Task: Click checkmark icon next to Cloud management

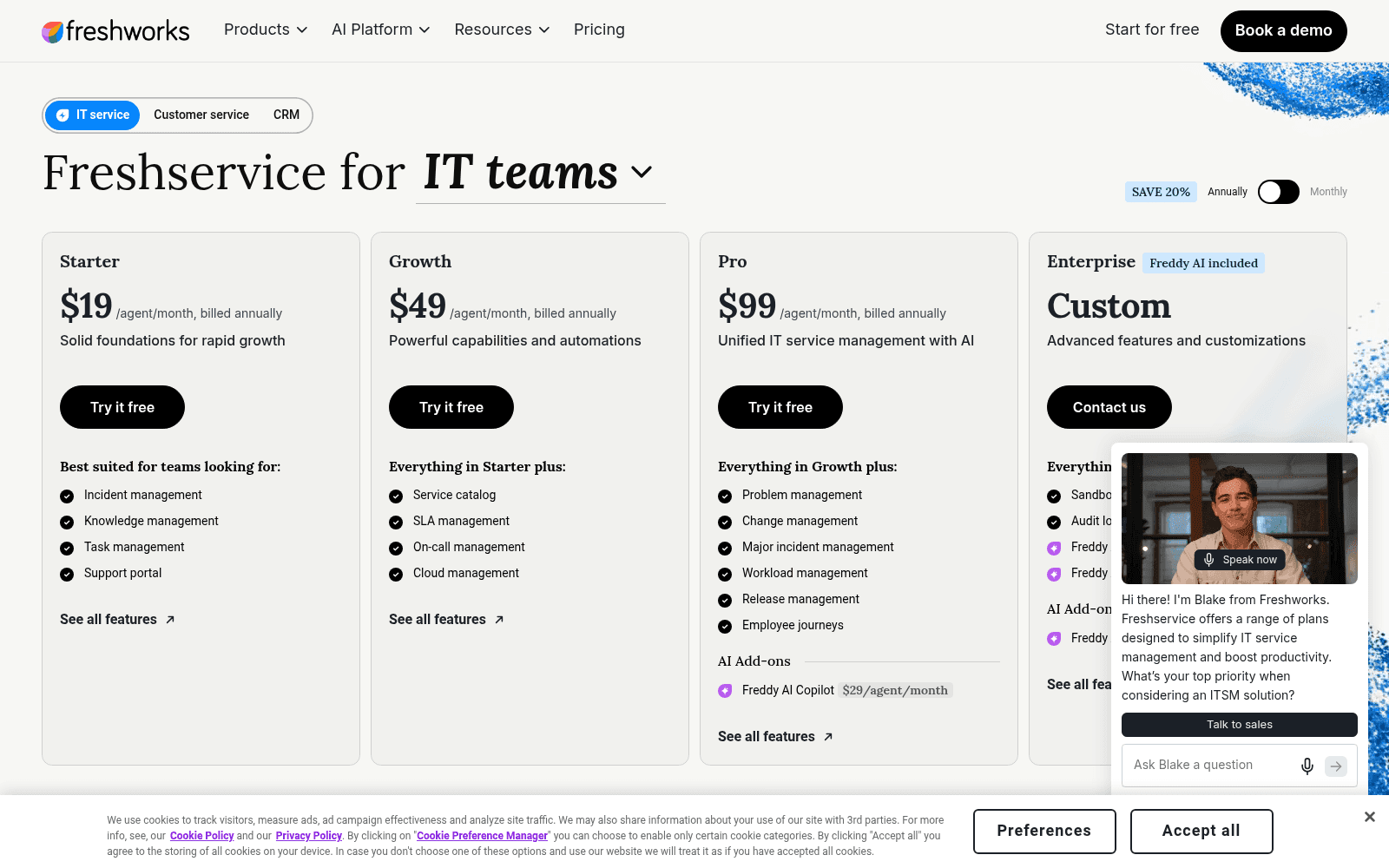Action: pyautogui.click(x=396, y=575)
